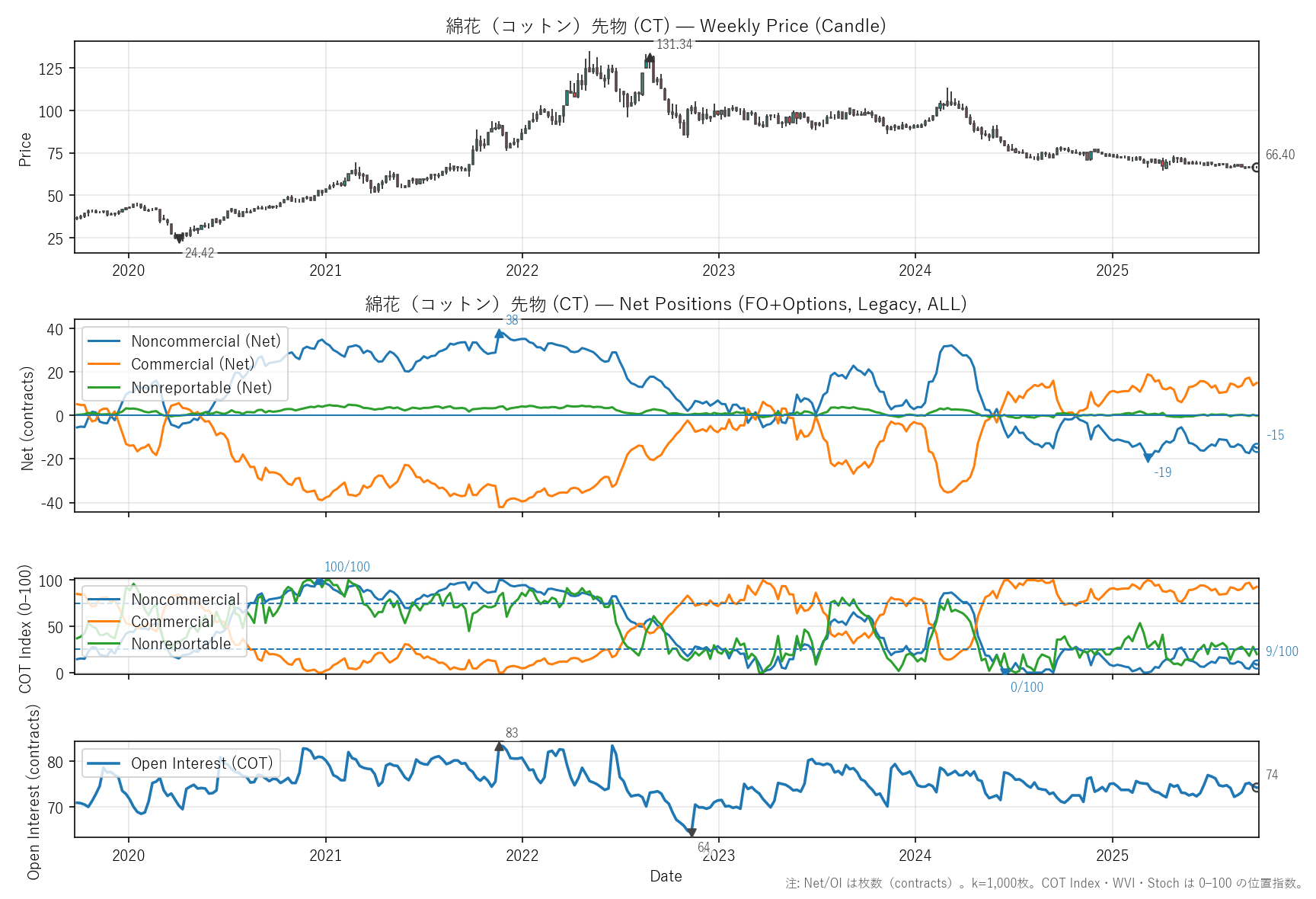Screen dimensions: 1316x899
Task: Click the 100/100 COT Index annotation
Action: point(347,567)
